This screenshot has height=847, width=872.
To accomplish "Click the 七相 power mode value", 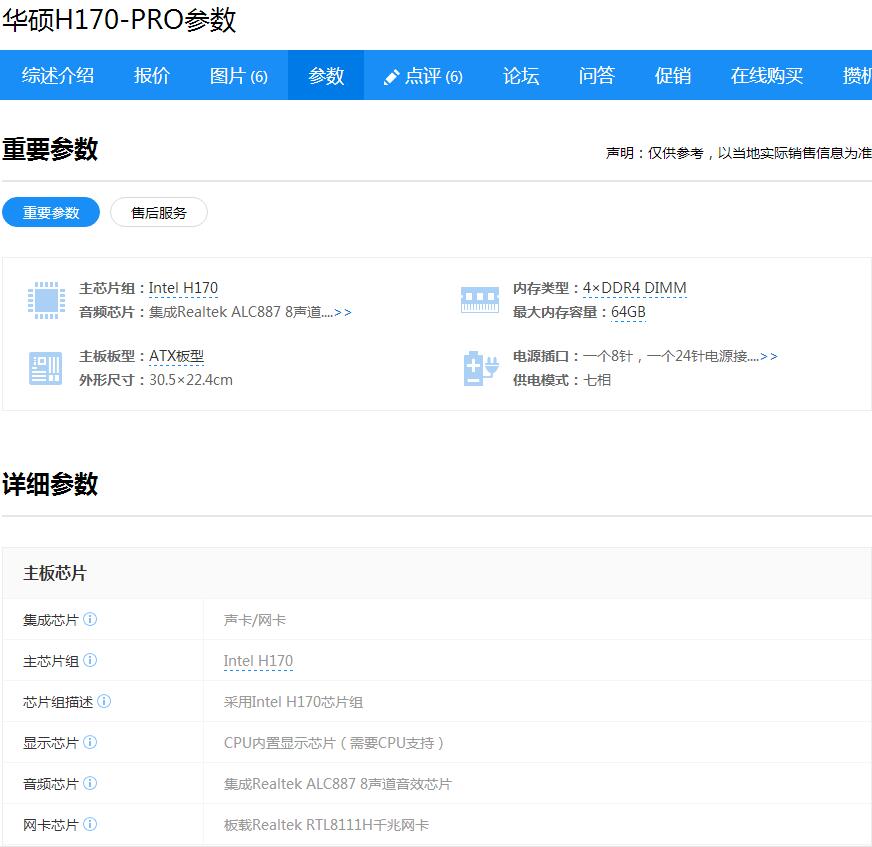I will (597, 380).
